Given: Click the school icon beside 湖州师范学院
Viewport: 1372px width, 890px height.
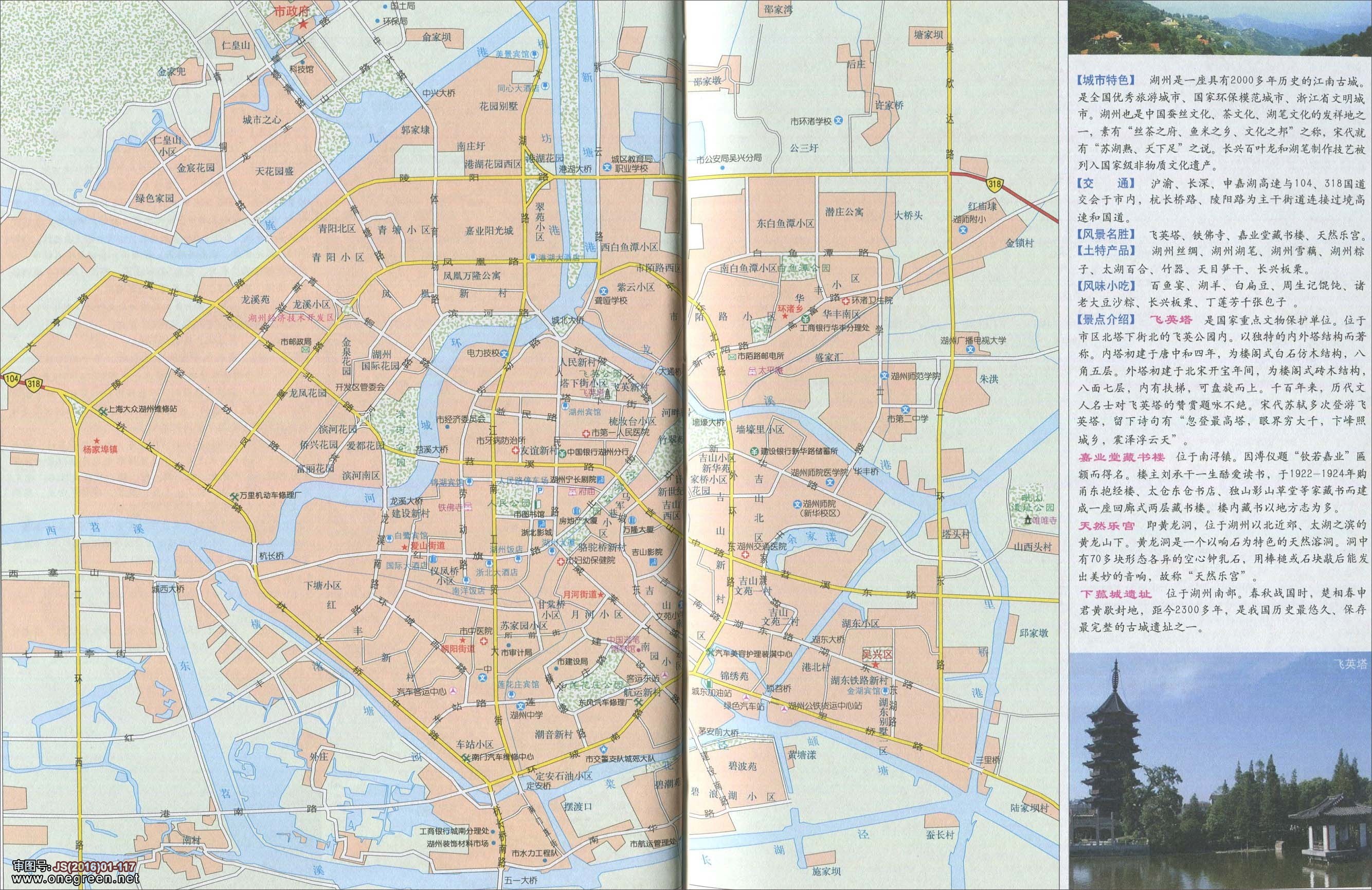Looking at the screenshot, I should 884,376.
